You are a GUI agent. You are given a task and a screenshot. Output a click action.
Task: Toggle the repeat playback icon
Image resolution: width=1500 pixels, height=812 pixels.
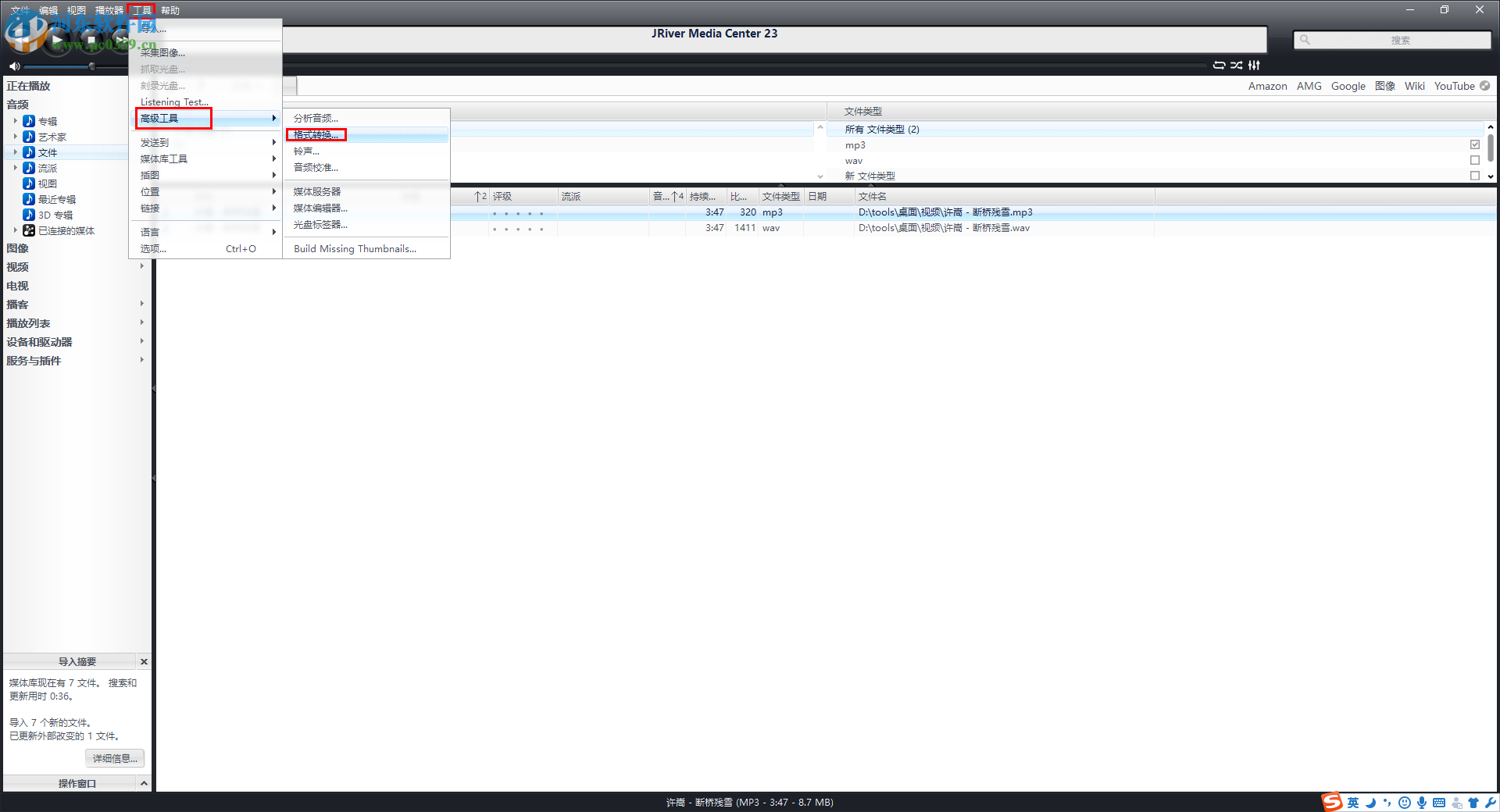tap(1219, 66)
